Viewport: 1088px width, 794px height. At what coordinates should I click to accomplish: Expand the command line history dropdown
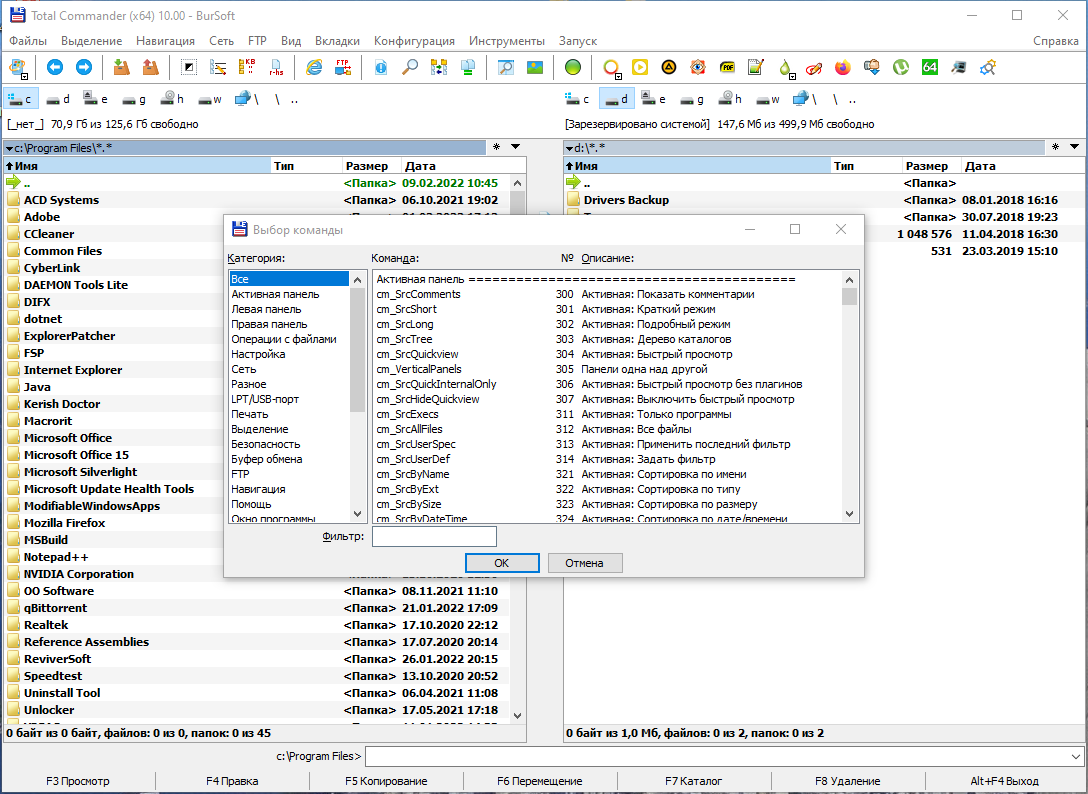1076,756
